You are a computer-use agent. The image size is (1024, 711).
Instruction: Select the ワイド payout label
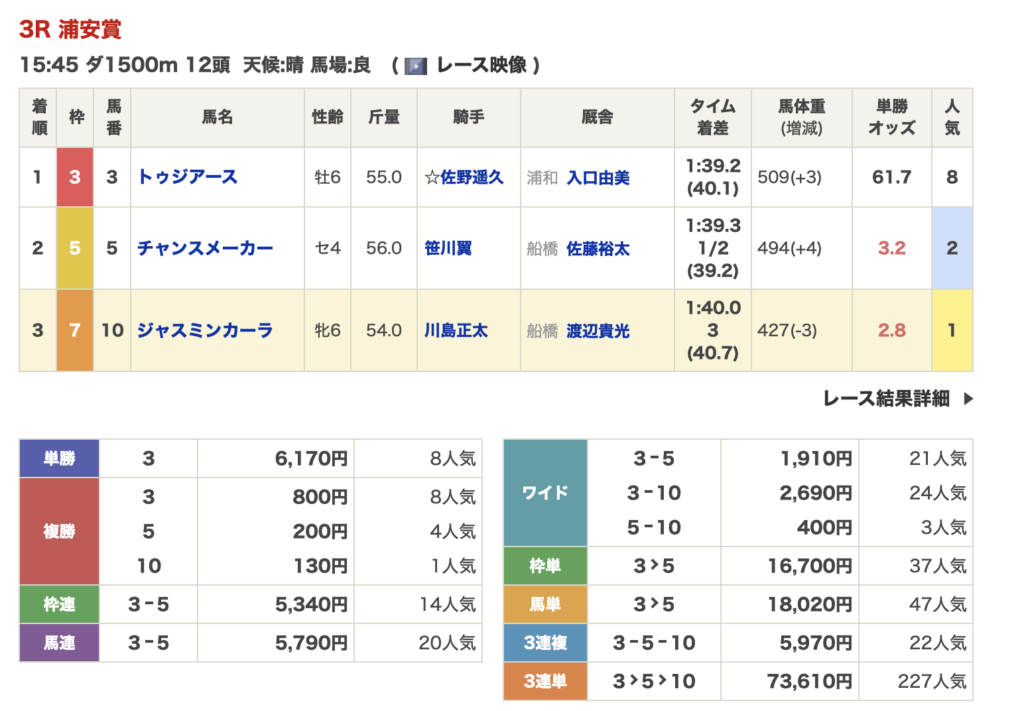545,492
